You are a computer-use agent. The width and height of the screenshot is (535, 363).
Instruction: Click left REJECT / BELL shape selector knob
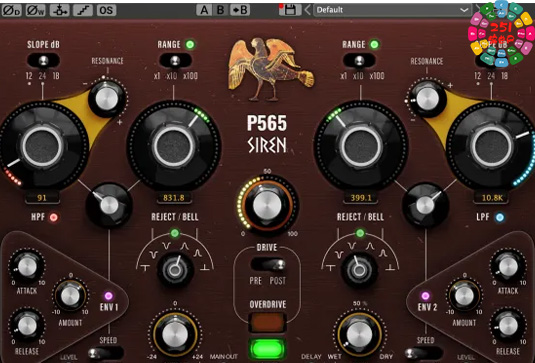click(x=175, y=270)
